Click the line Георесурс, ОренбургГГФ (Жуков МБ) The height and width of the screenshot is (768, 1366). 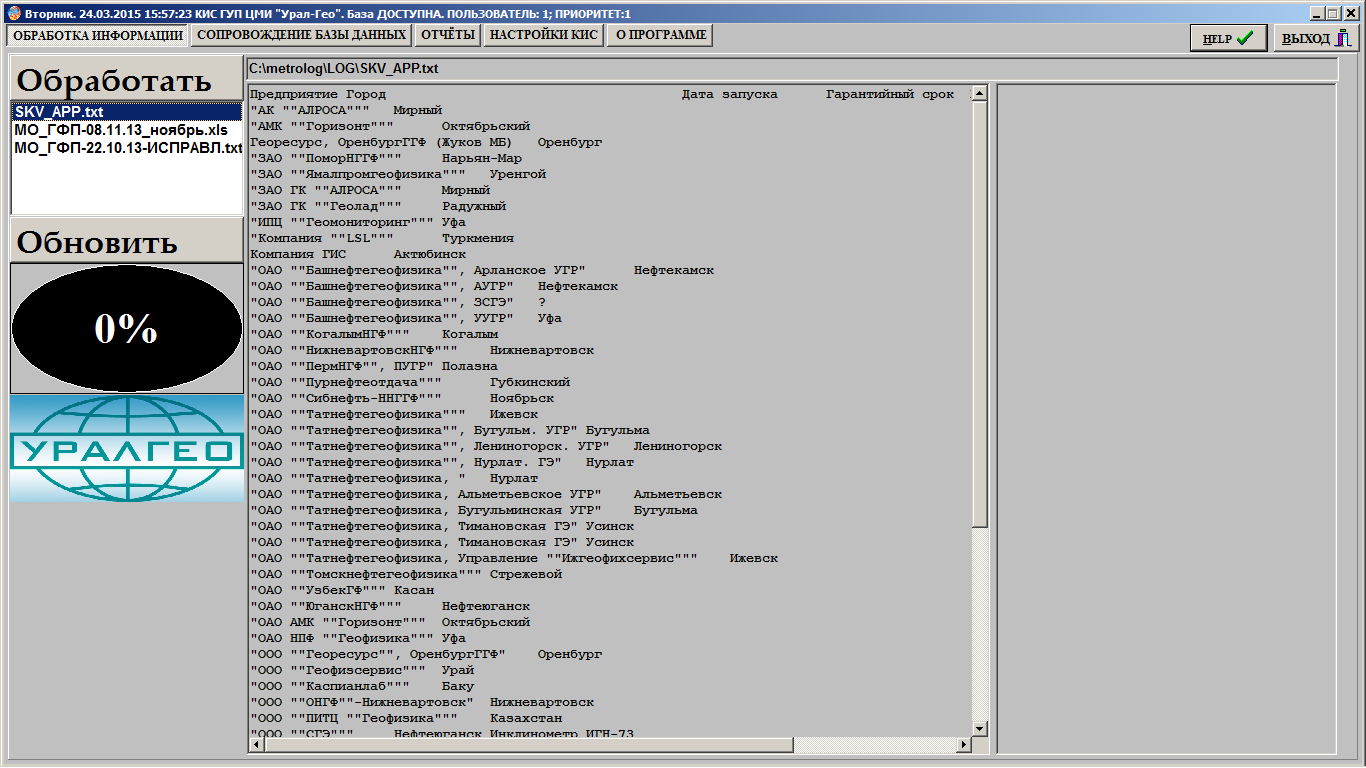[x=425, y=142]
